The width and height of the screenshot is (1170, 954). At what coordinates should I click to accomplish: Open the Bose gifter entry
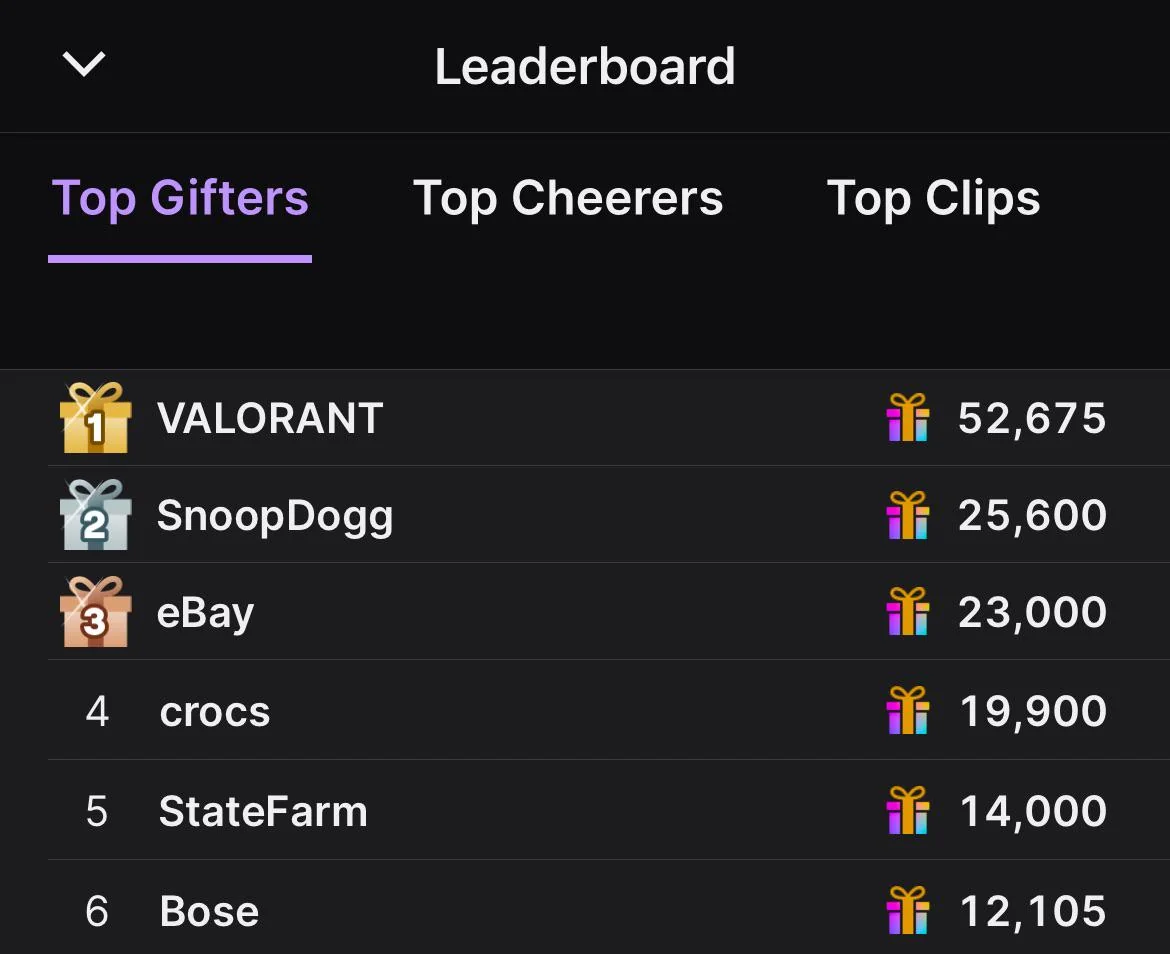(209, 911)
